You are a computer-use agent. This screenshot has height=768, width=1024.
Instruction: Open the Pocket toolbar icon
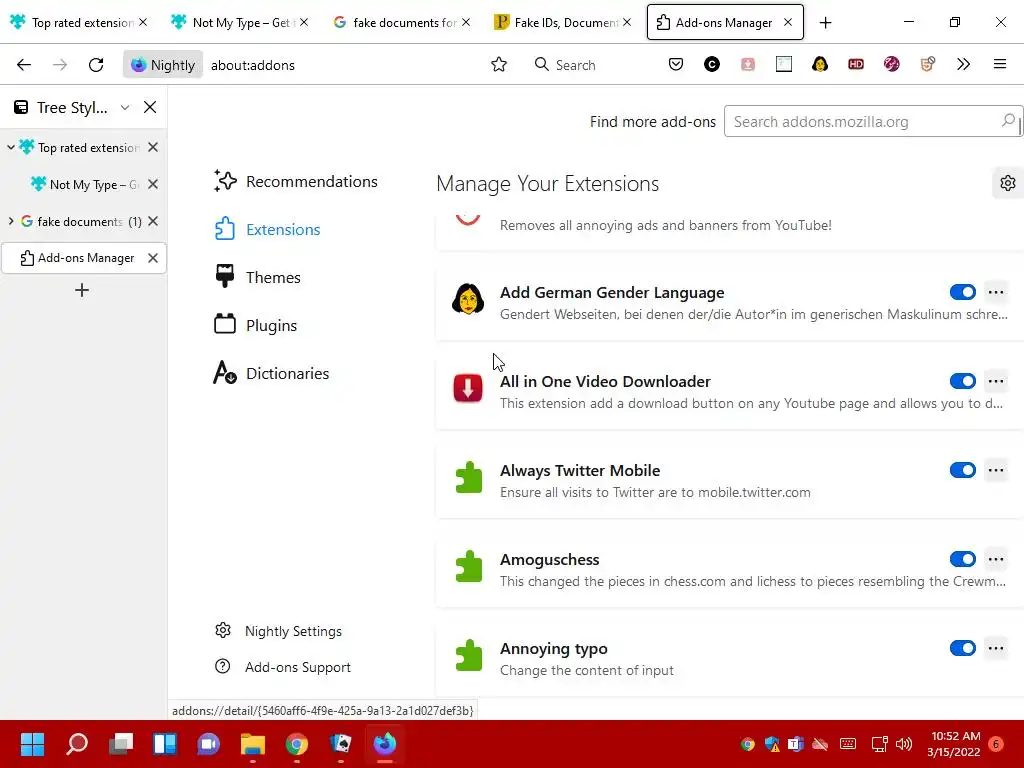(676, 64)
